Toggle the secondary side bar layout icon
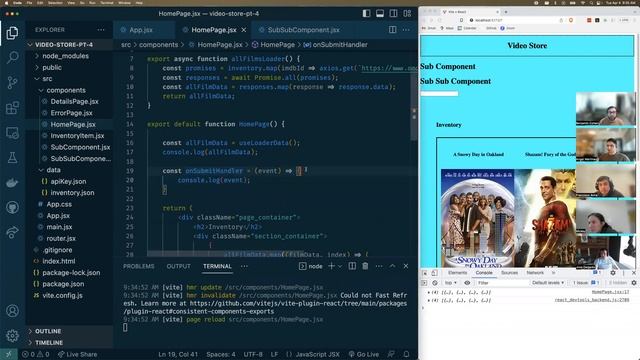This screenshot has width=640, height=360. click(x=393, y=13)
